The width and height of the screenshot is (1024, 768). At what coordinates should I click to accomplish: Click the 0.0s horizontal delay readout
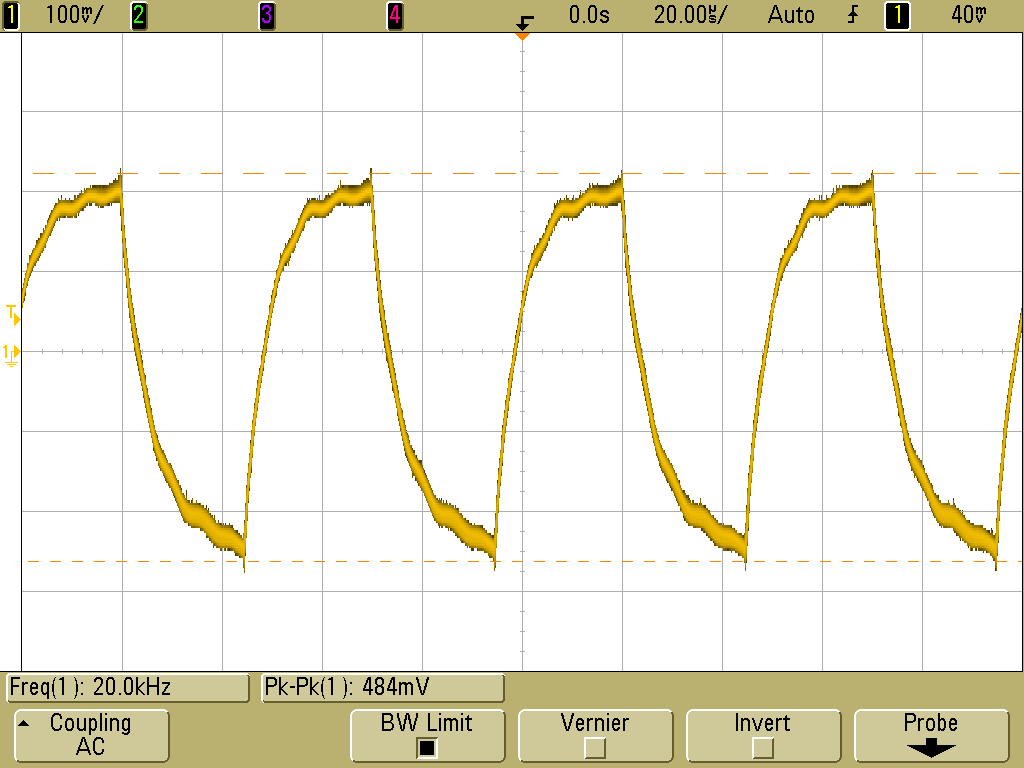click(x=589, y=15)
